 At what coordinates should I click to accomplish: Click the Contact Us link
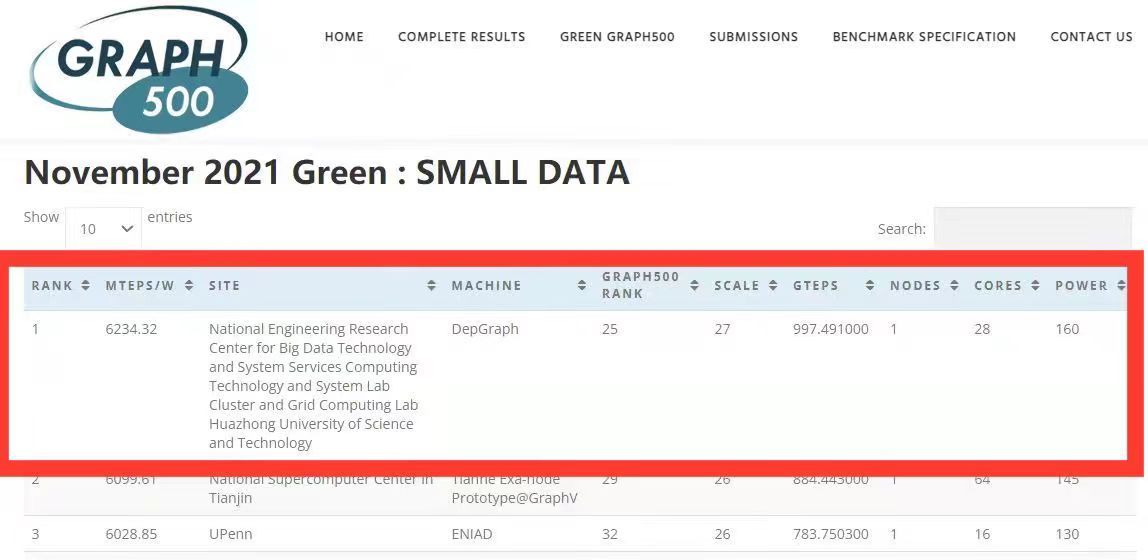(x=1091, y=37)
